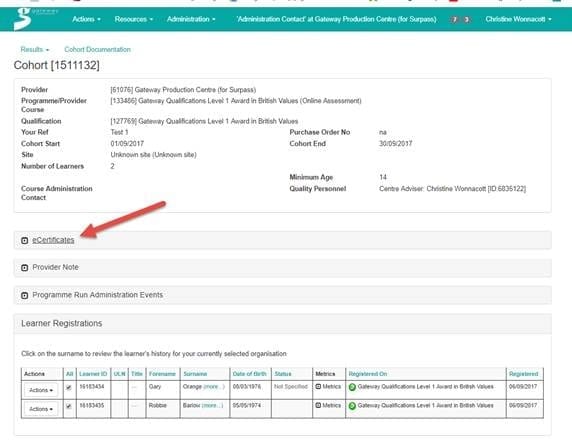Open the Results dropdown
This screenshot has width=572, height=444.
[x=35, y=49]
